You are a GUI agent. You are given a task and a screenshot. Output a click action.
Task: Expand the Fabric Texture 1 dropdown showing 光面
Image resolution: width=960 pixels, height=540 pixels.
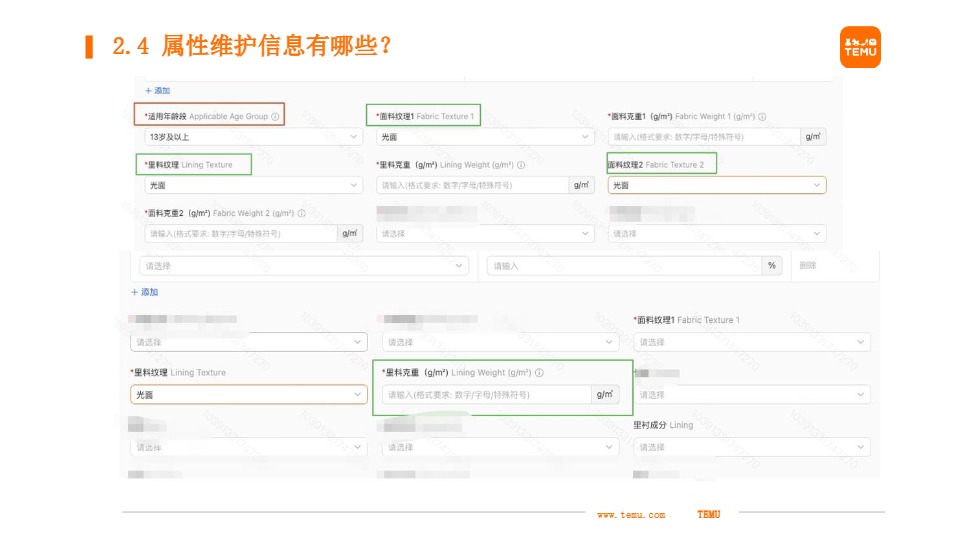tap(484, 137)
